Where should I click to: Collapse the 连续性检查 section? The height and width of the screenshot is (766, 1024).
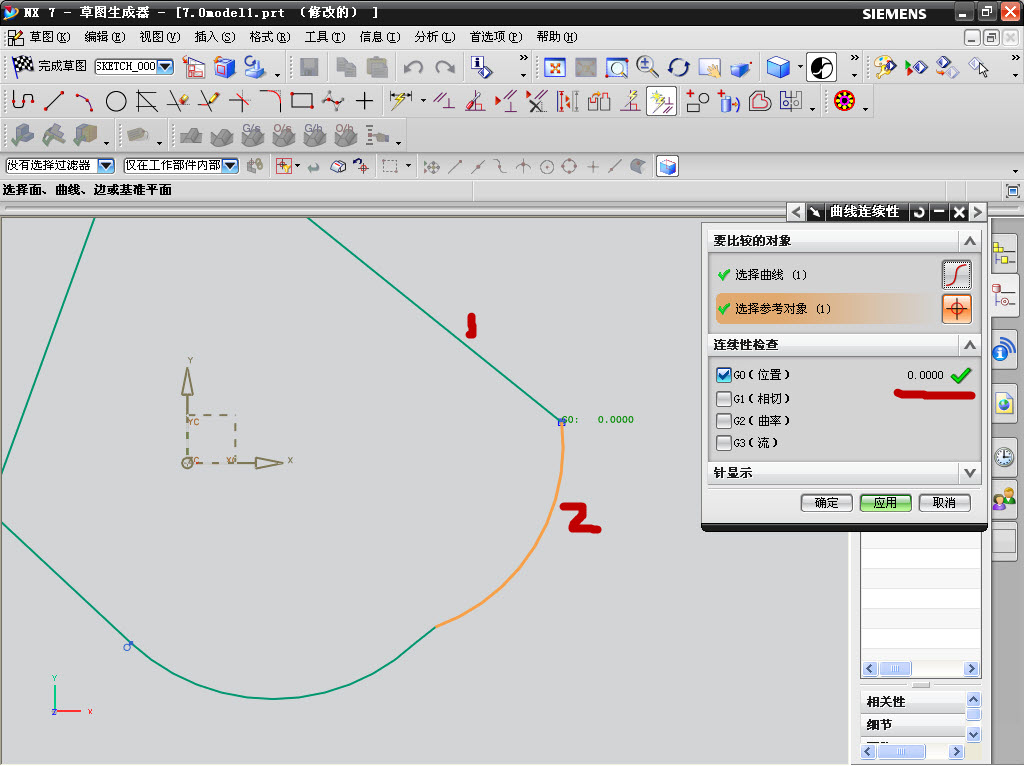970,345
